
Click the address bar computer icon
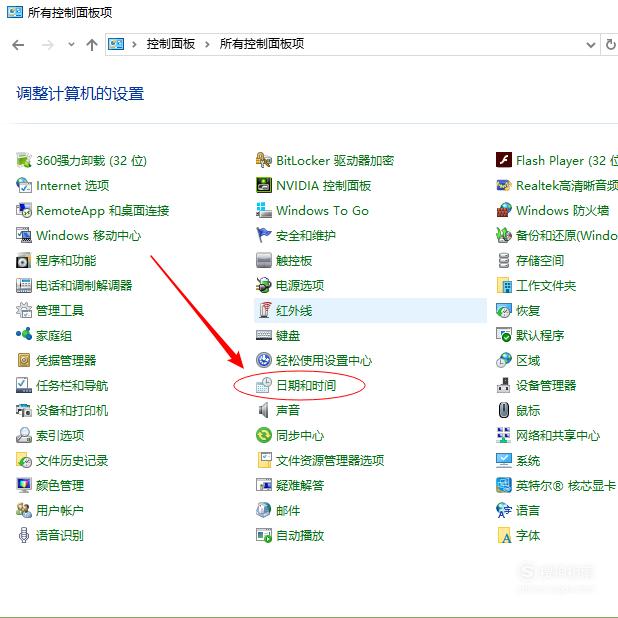[x=116, y=44]
